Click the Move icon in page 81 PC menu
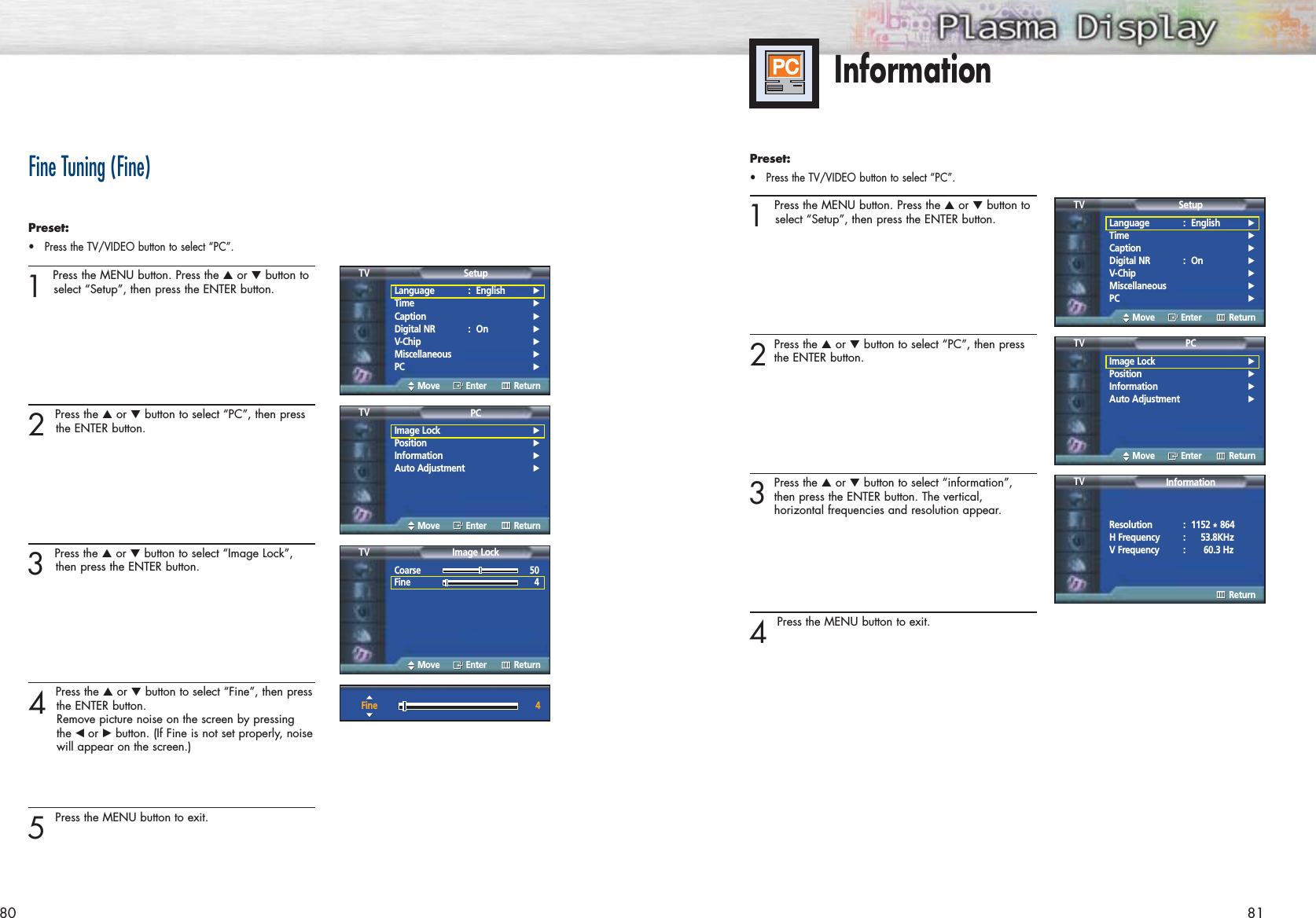This screenshot has height=918, width=1316. [1126, 456]
